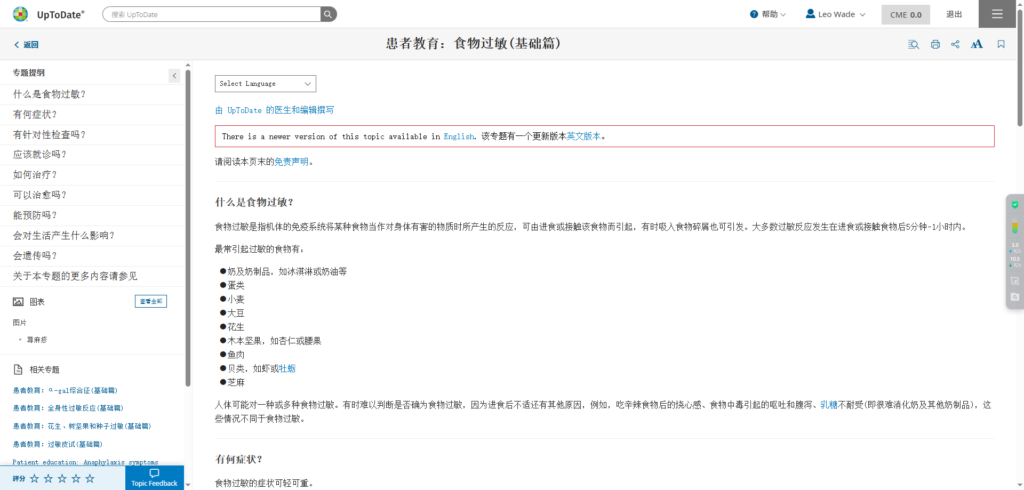
Task: Open the find-in-topic search icon
Action: coord(914,44)
